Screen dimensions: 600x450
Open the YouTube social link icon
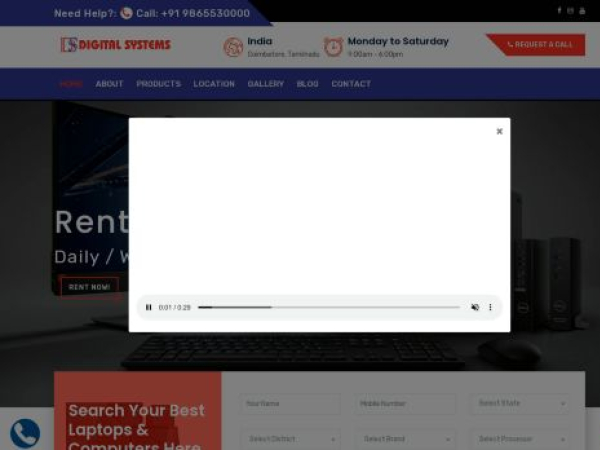coord(582,11)
